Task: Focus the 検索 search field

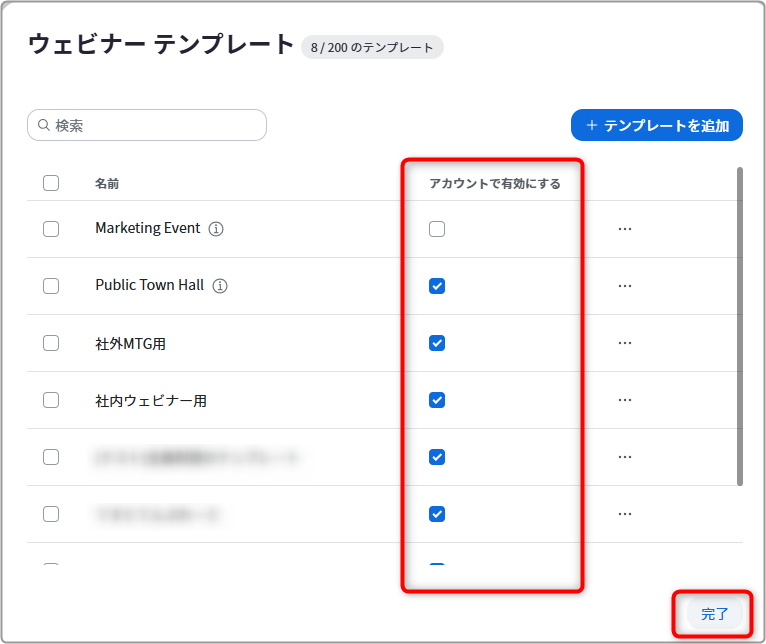Action: 147,125
